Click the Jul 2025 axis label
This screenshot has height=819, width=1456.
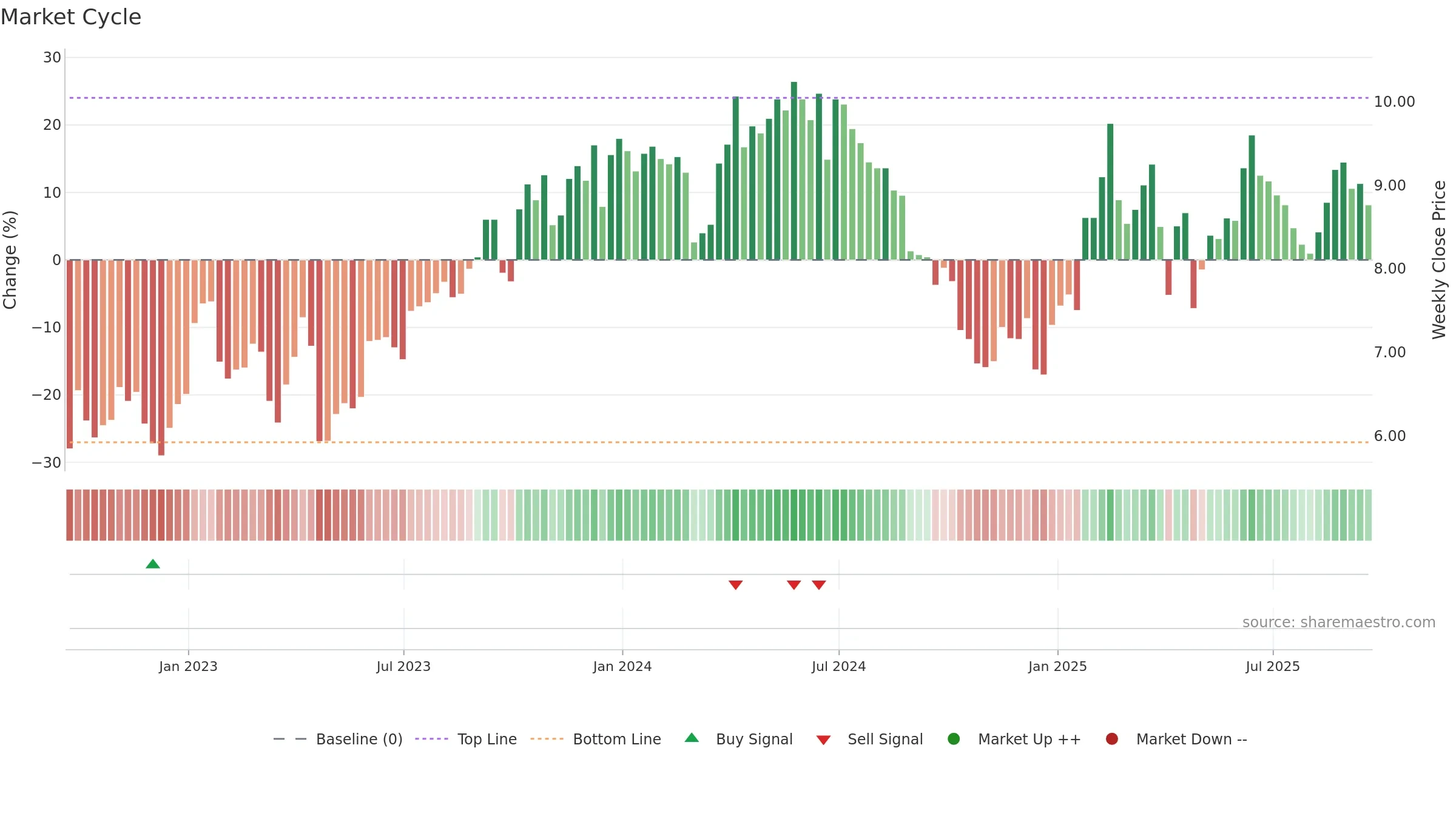tap(1273, 667)
